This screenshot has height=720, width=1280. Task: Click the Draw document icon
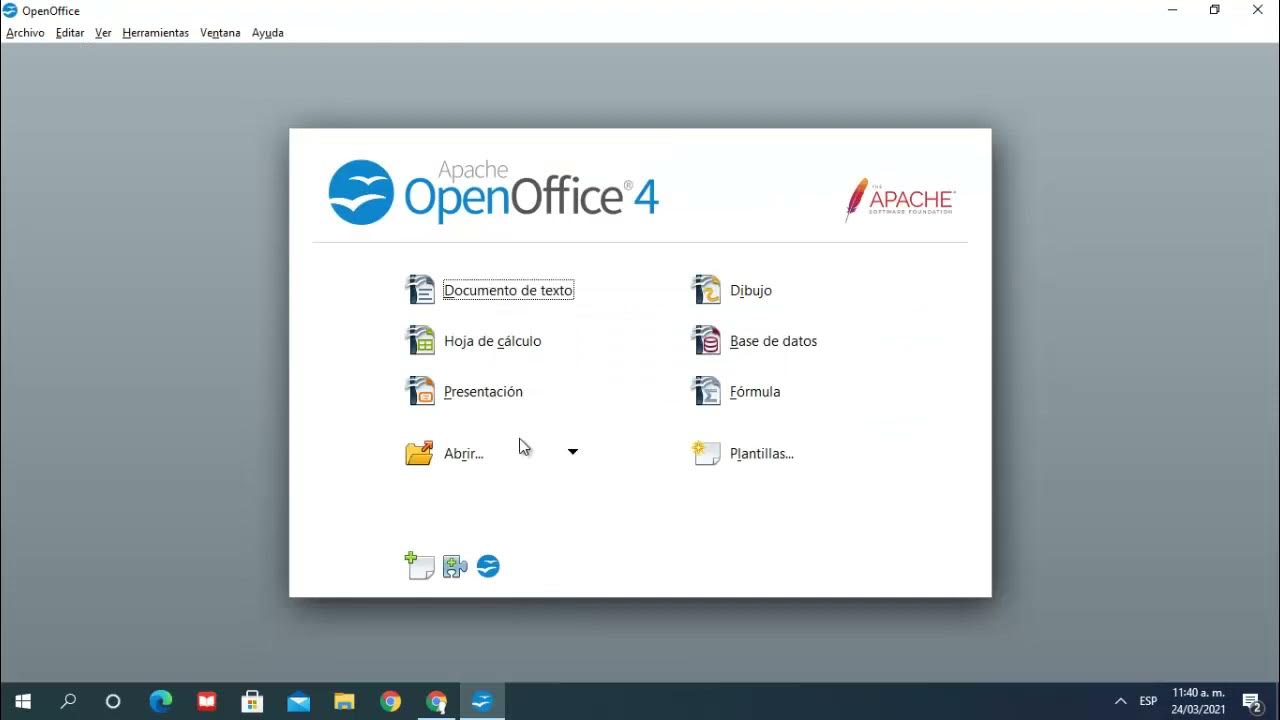tap(707, 290)
